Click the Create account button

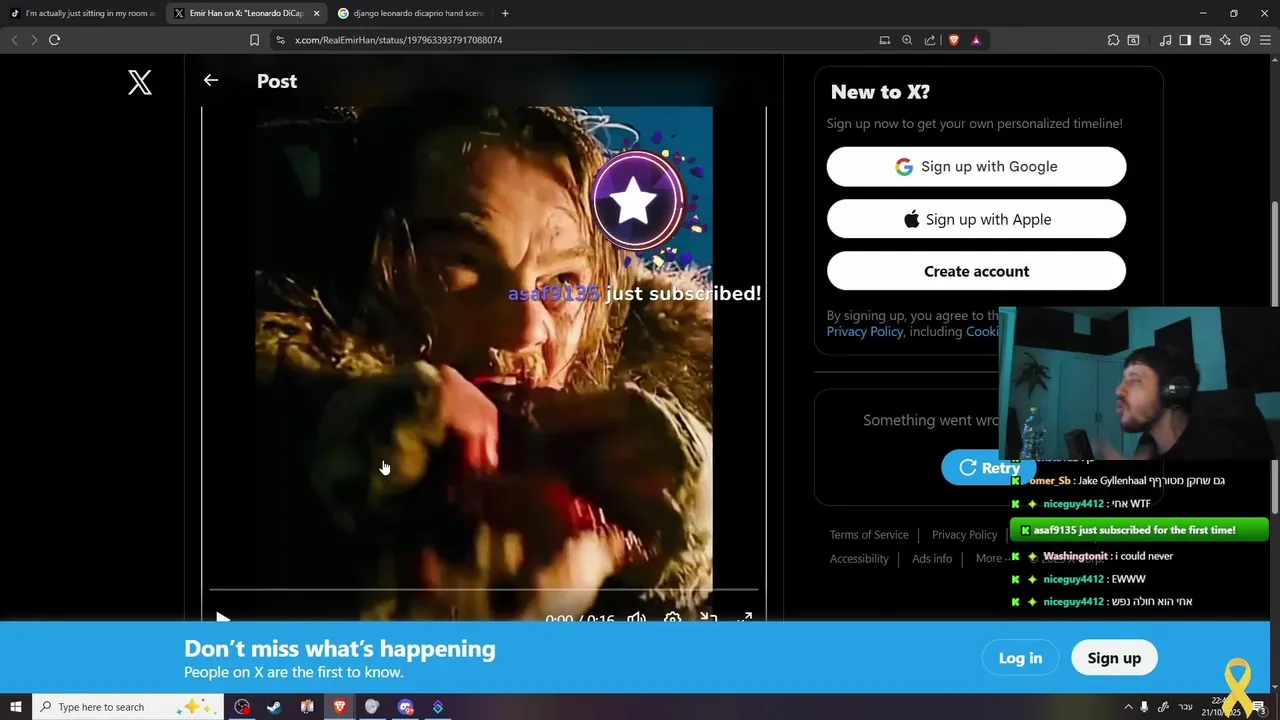(x=976, y=271)
